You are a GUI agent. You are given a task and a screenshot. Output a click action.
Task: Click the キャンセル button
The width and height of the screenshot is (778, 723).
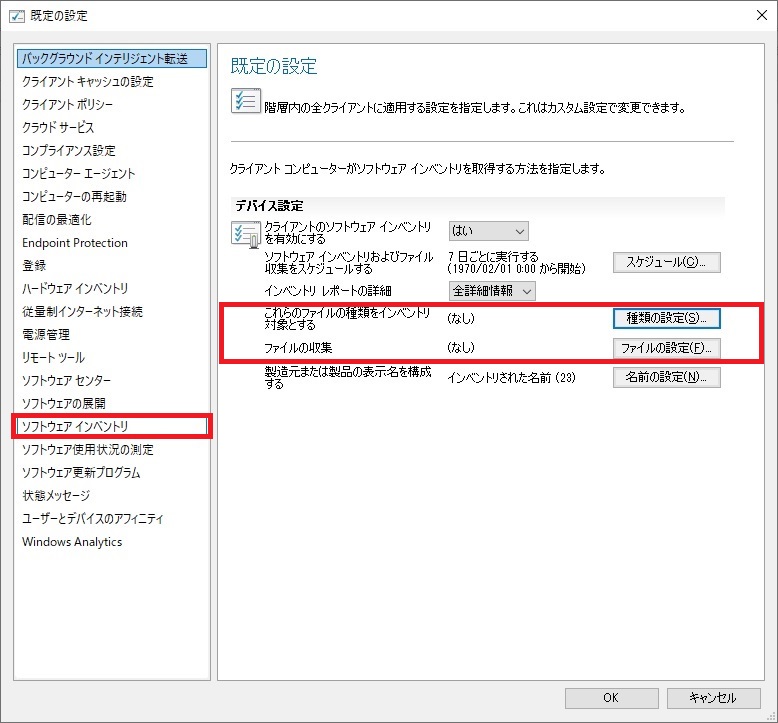713,698
